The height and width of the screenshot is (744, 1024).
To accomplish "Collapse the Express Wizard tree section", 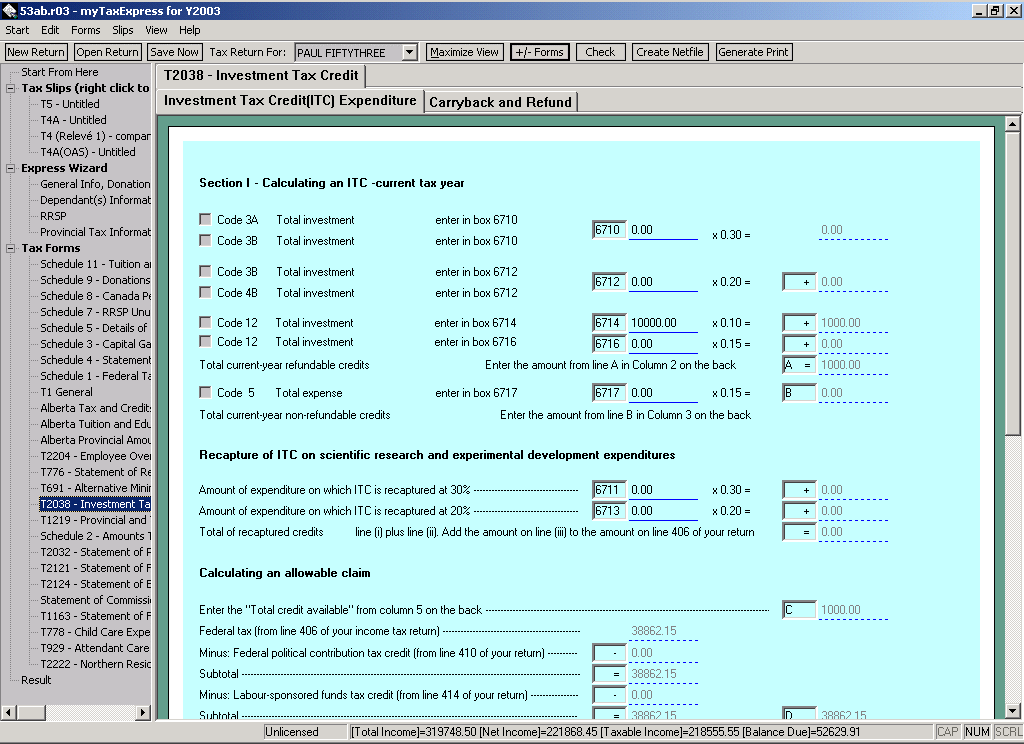I will click(11, 168).
